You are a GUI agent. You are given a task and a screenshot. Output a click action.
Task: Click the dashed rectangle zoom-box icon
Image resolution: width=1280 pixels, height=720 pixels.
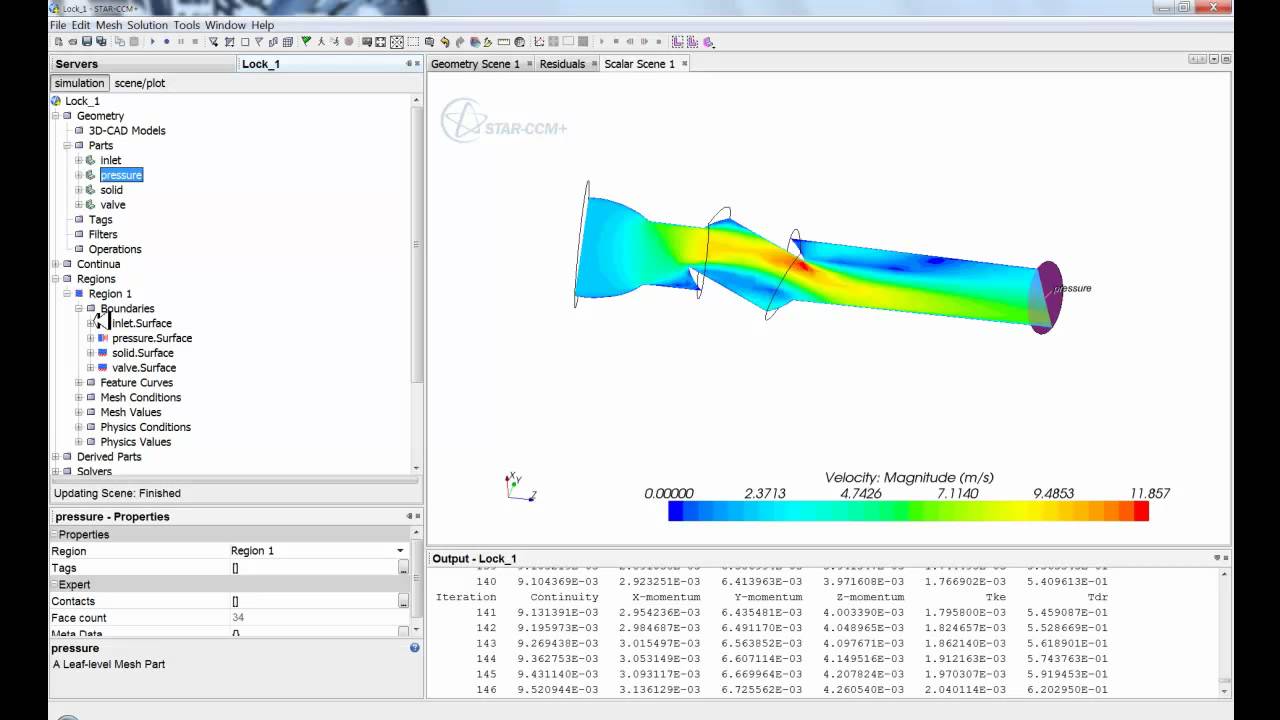point(413,42)
